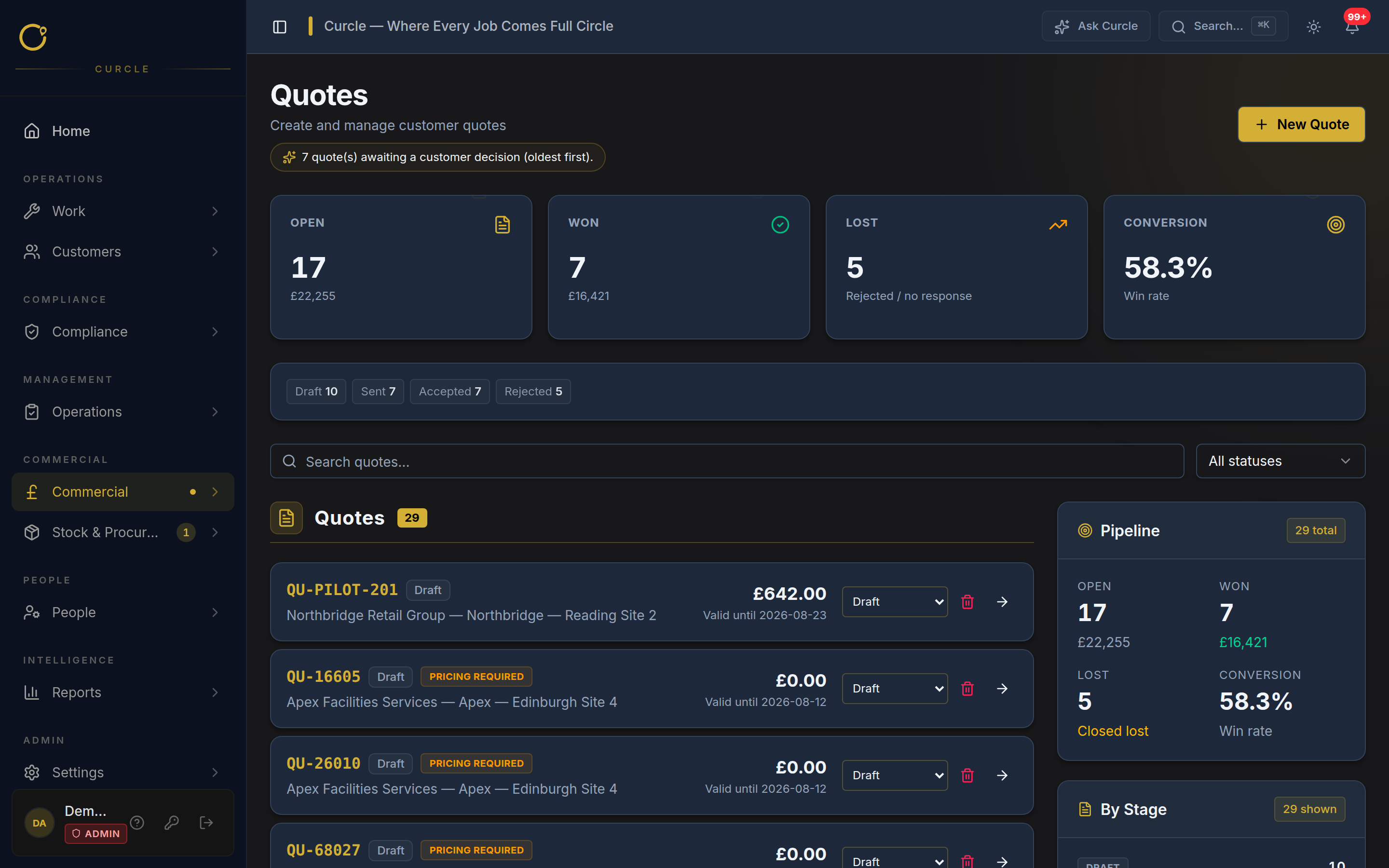The image size is (1389, 868).
Task: Open quote QU-16605 via arrow icon
Action: [x=1002, y=688]
